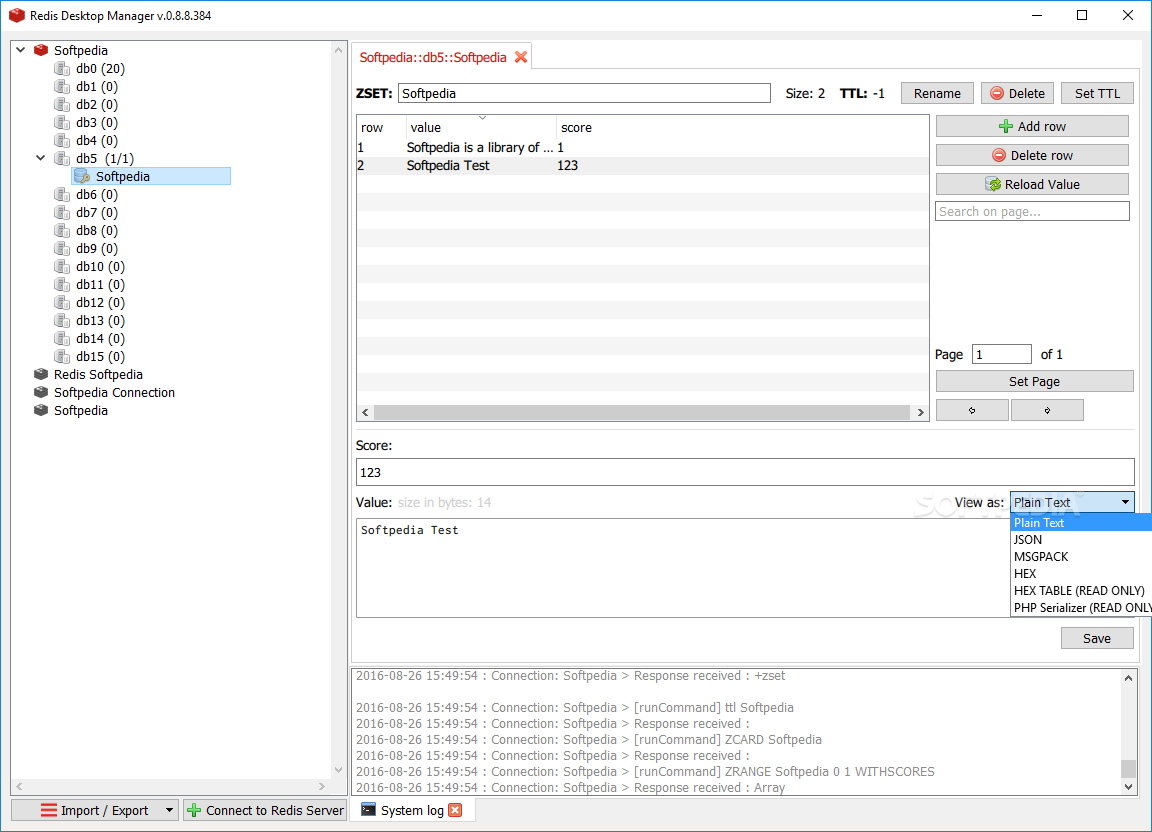Click the Softpedia key icon under db5
1152x832 pixels.
[82, 176]
